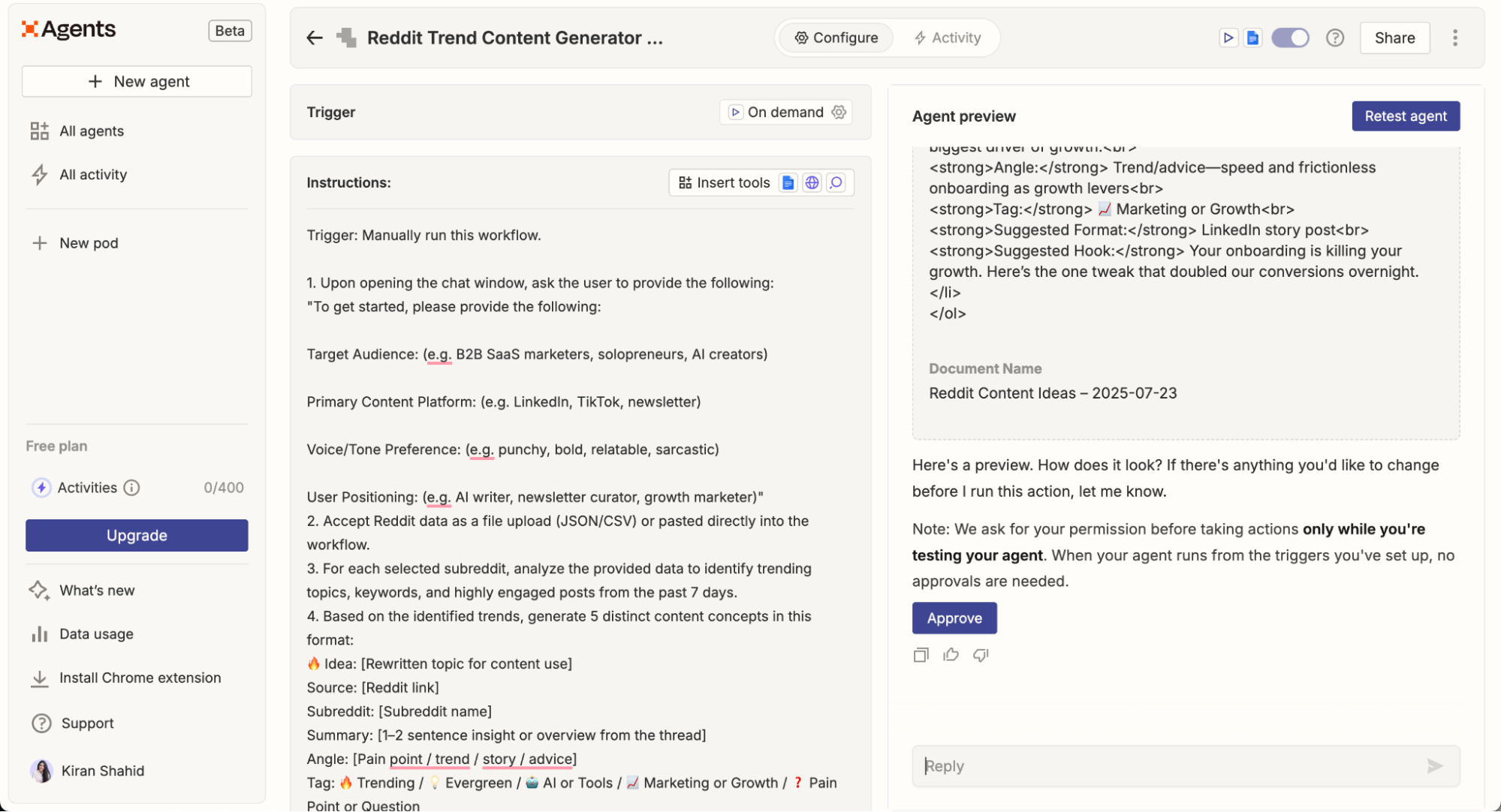Viewport: 1501px width, 812px height.
Task: Click the play trigger icon in header
Action: pos(1228,38)
